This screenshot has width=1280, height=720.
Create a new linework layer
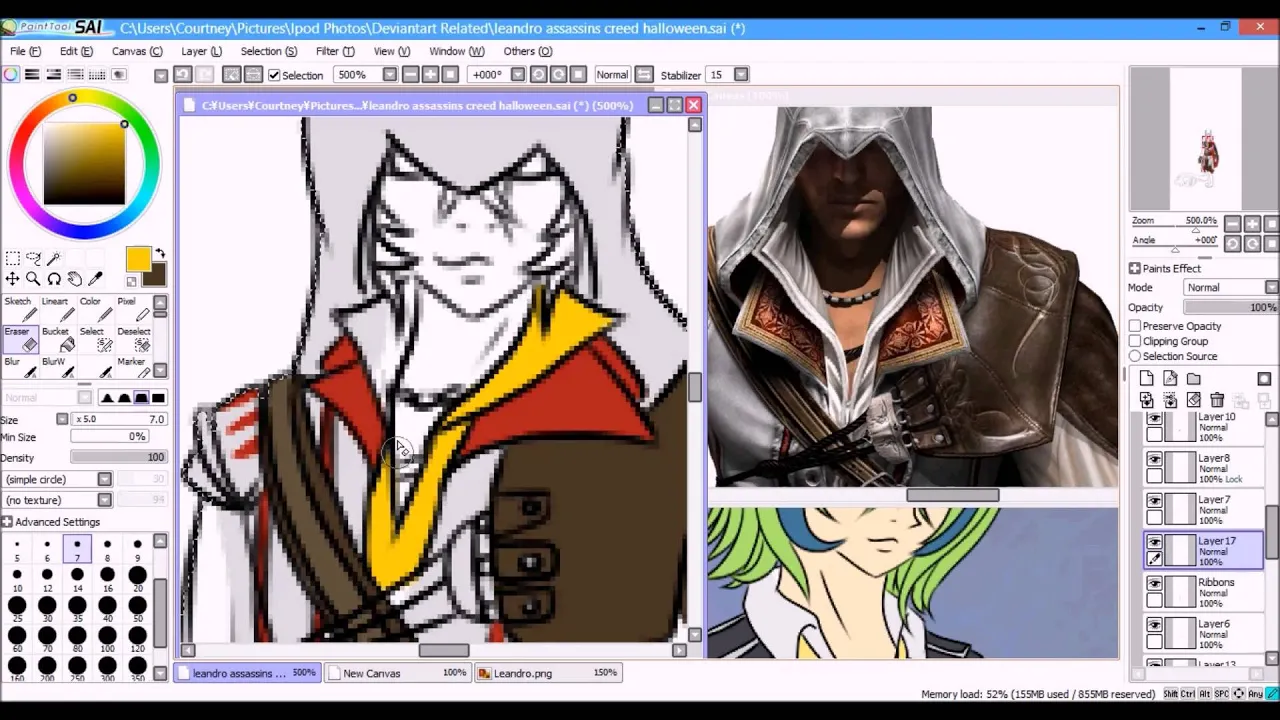1170,379
